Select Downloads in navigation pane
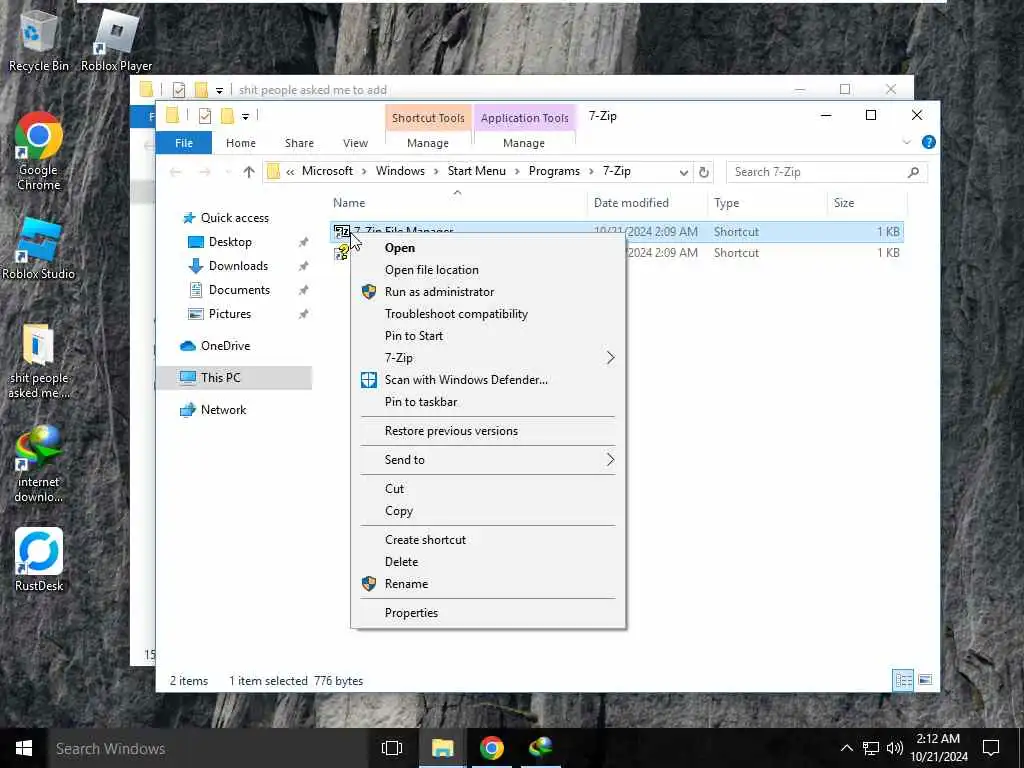 click(x=238, y=266)
